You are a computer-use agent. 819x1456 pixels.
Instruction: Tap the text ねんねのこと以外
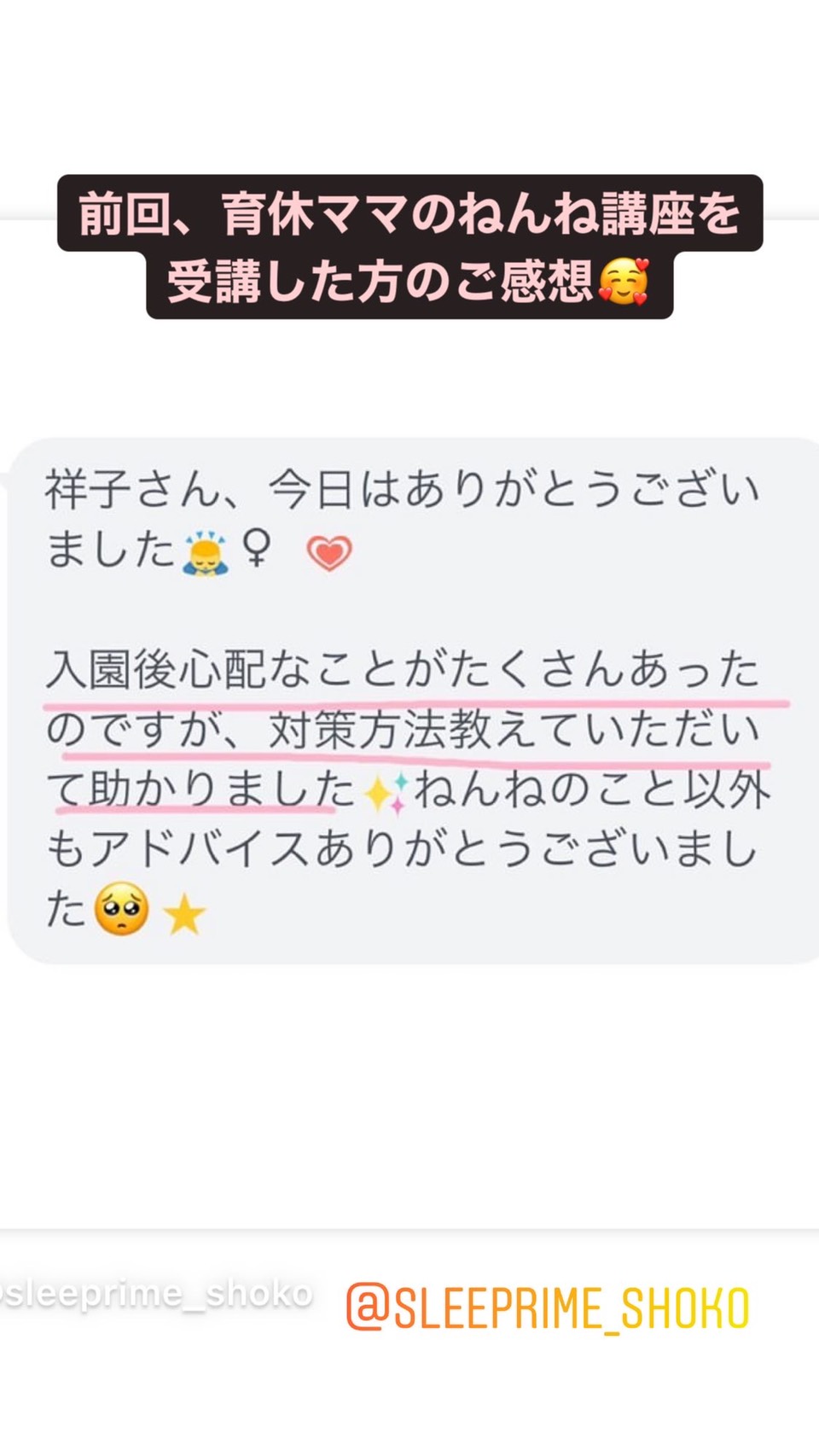(593, 789)
